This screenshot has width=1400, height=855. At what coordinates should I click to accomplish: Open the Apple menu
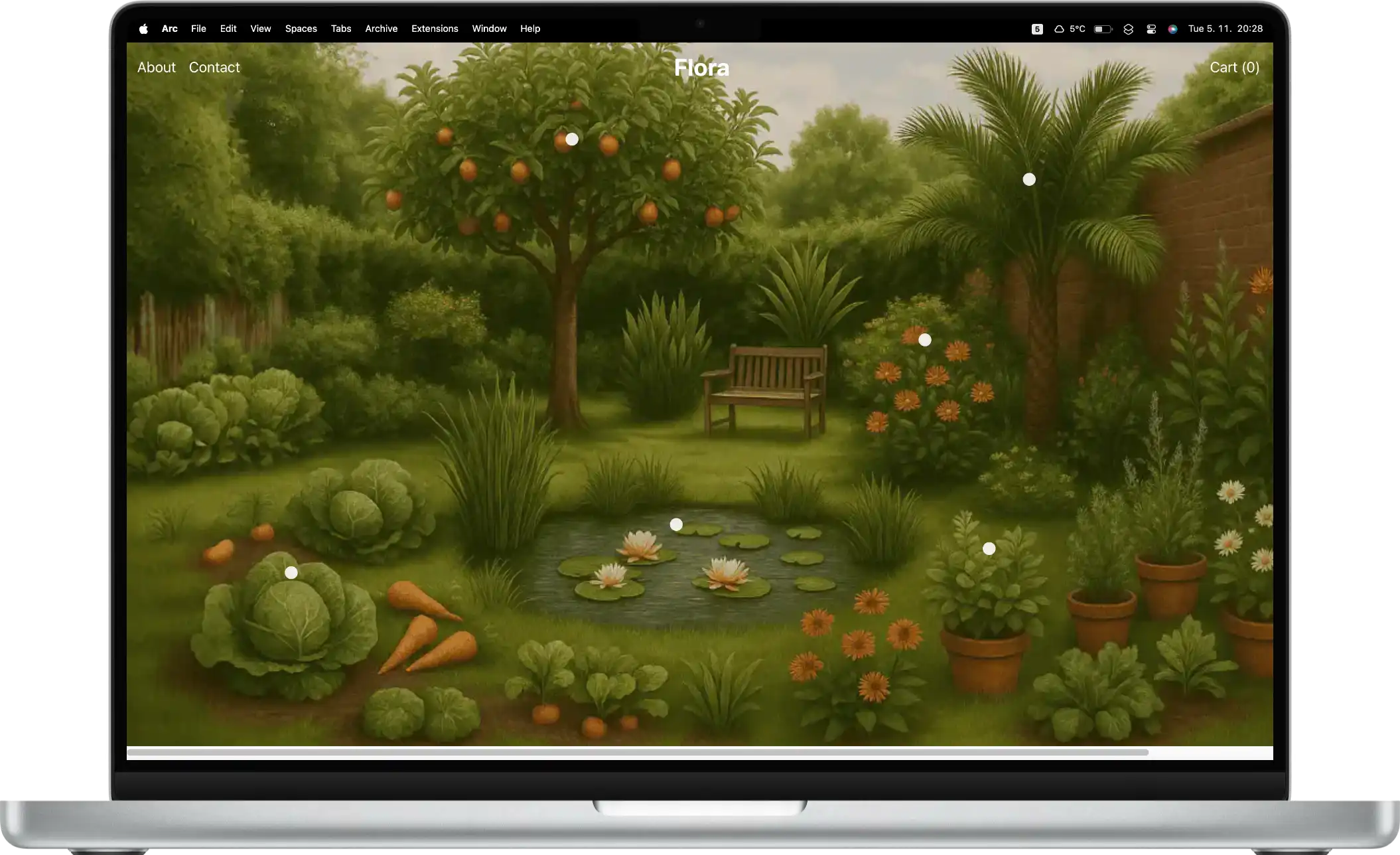click(x=143, y=29)
